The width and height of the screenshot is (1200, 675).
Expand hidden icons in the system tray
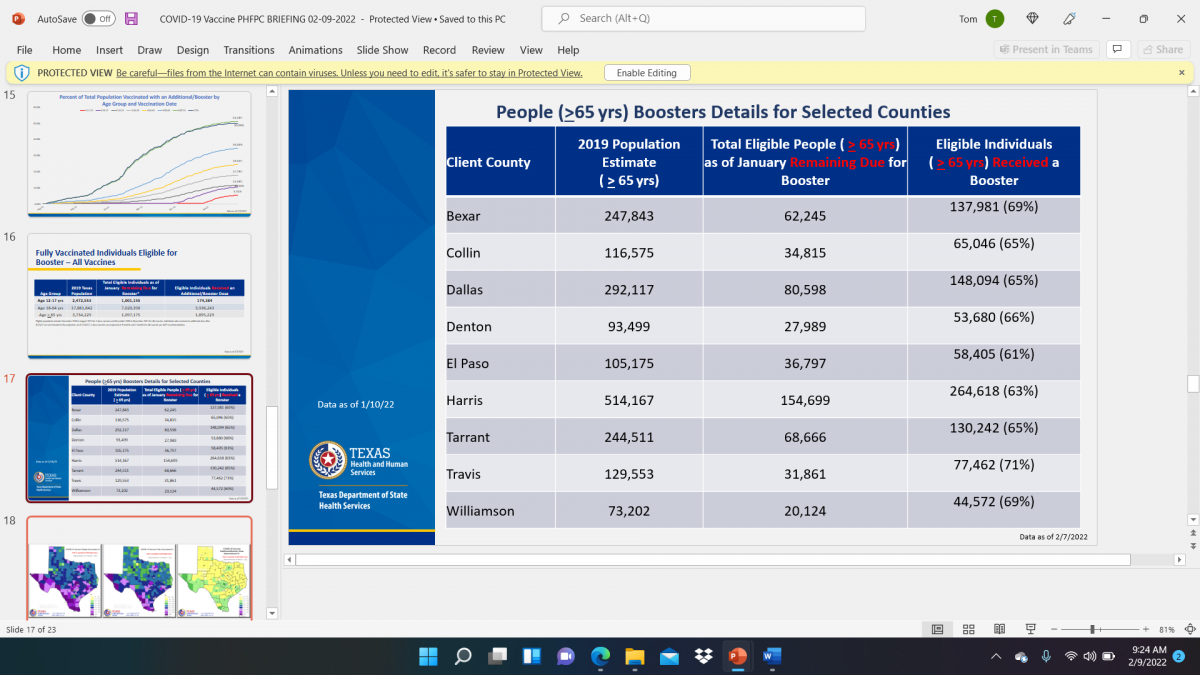pos(996,657)
